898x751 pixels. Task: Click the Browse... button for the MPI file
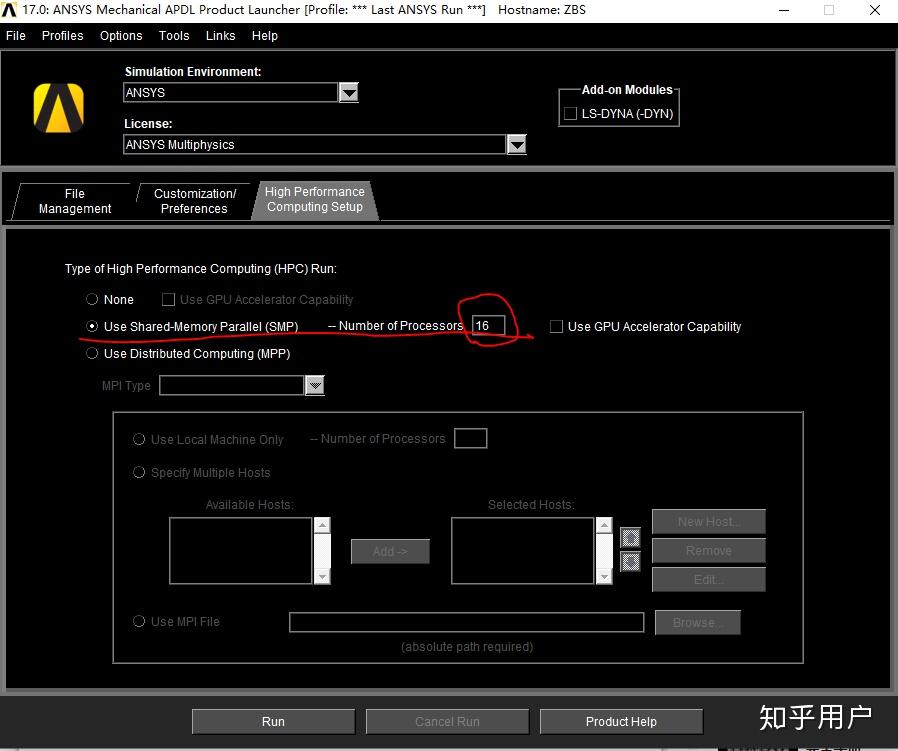coord(698,622)
